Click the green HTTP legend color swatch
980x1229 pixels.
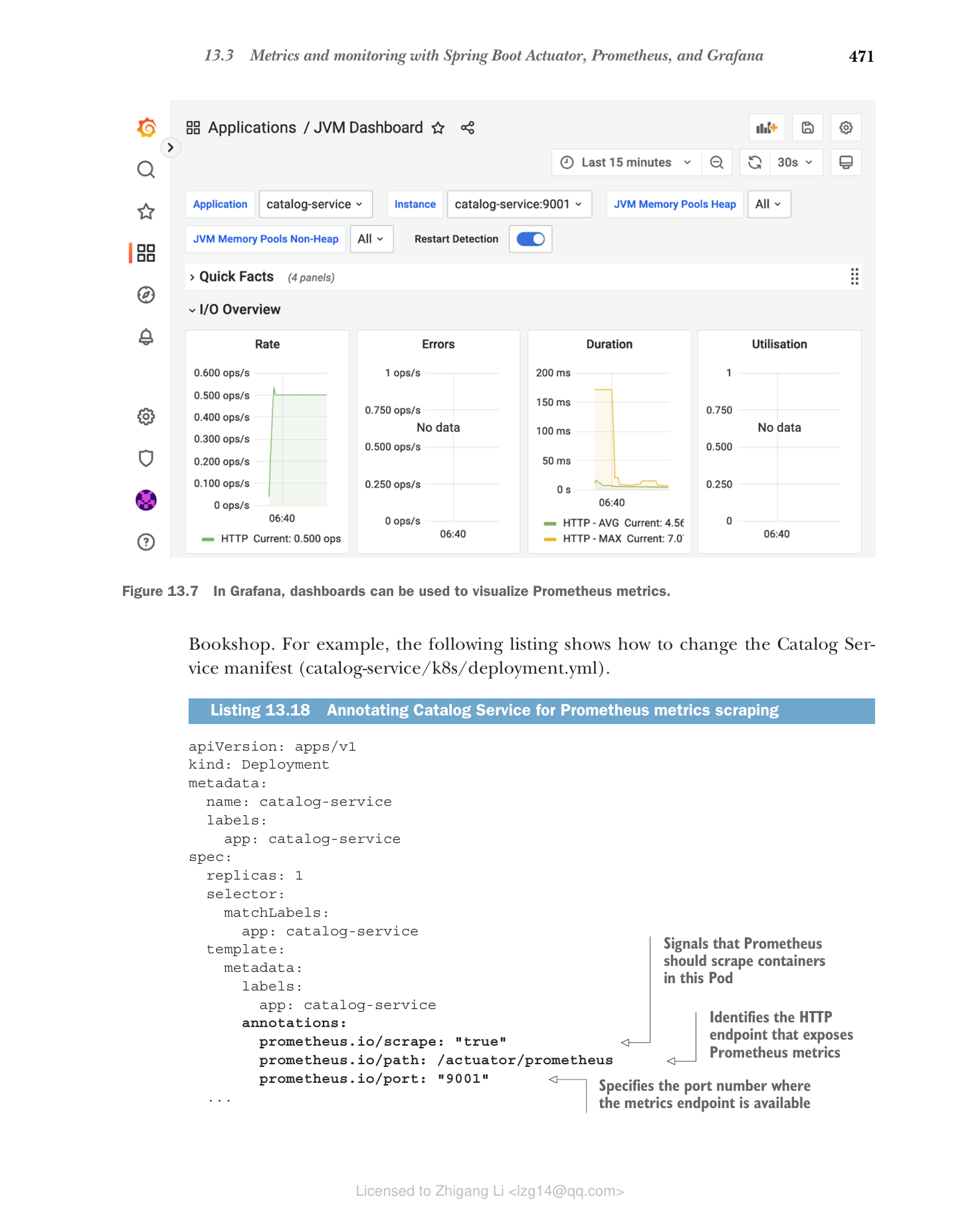(208, 539)
